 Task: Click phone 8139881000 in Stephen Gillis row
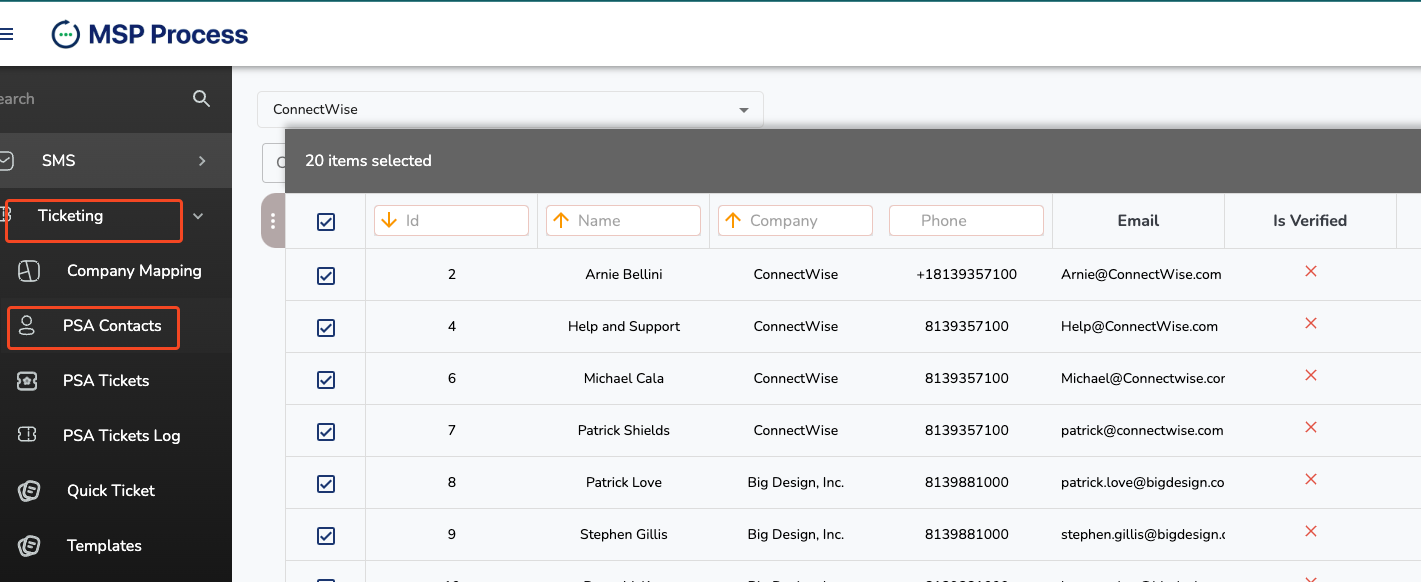[x=967, y=534]
